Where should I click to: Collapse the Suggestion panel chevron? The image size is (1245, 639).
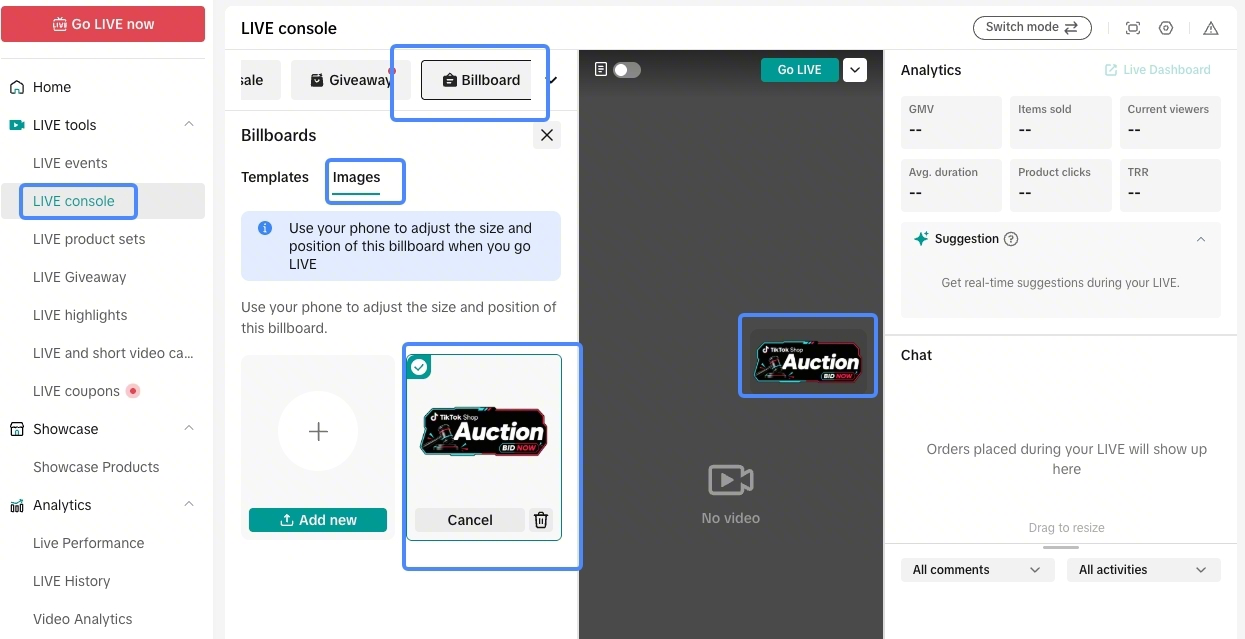1201,239
